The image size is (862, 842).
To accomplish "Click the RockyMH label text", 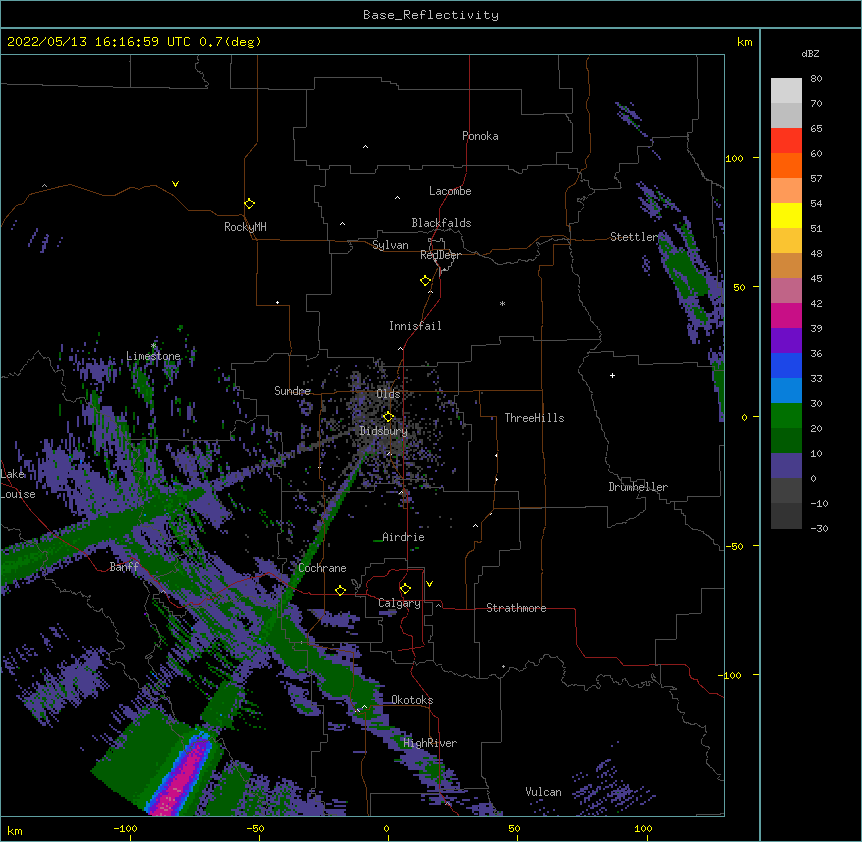I will tap(245, 227).
